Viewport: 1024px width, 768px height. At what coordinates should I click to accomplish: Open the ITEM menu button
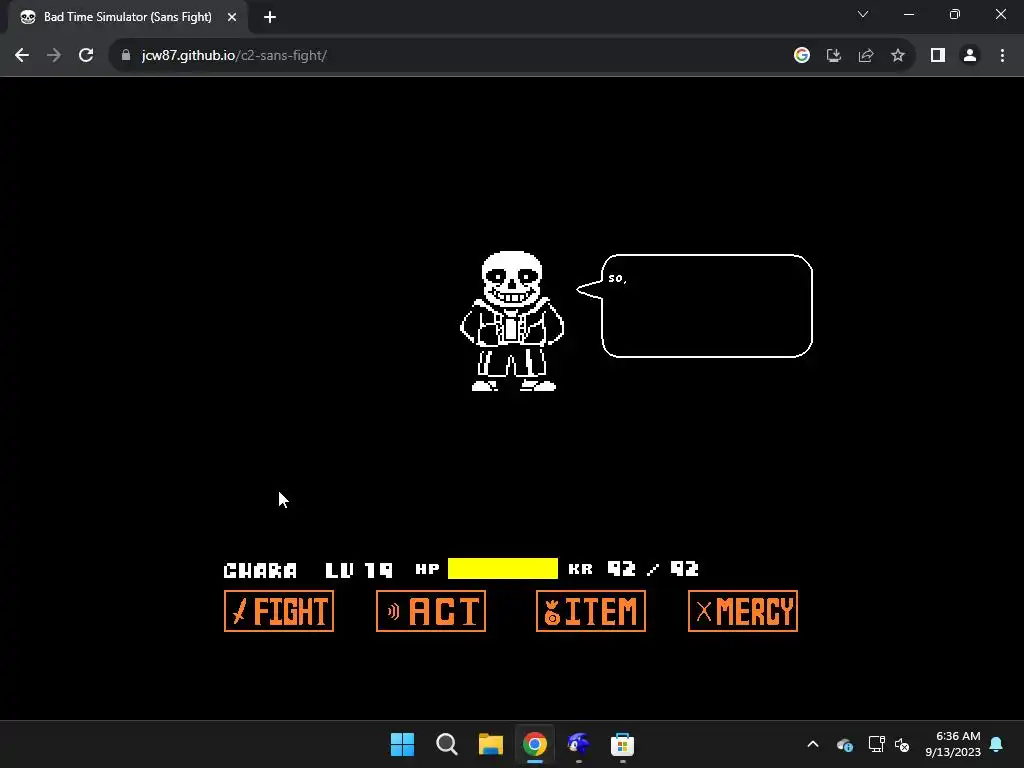click(591, 611)
